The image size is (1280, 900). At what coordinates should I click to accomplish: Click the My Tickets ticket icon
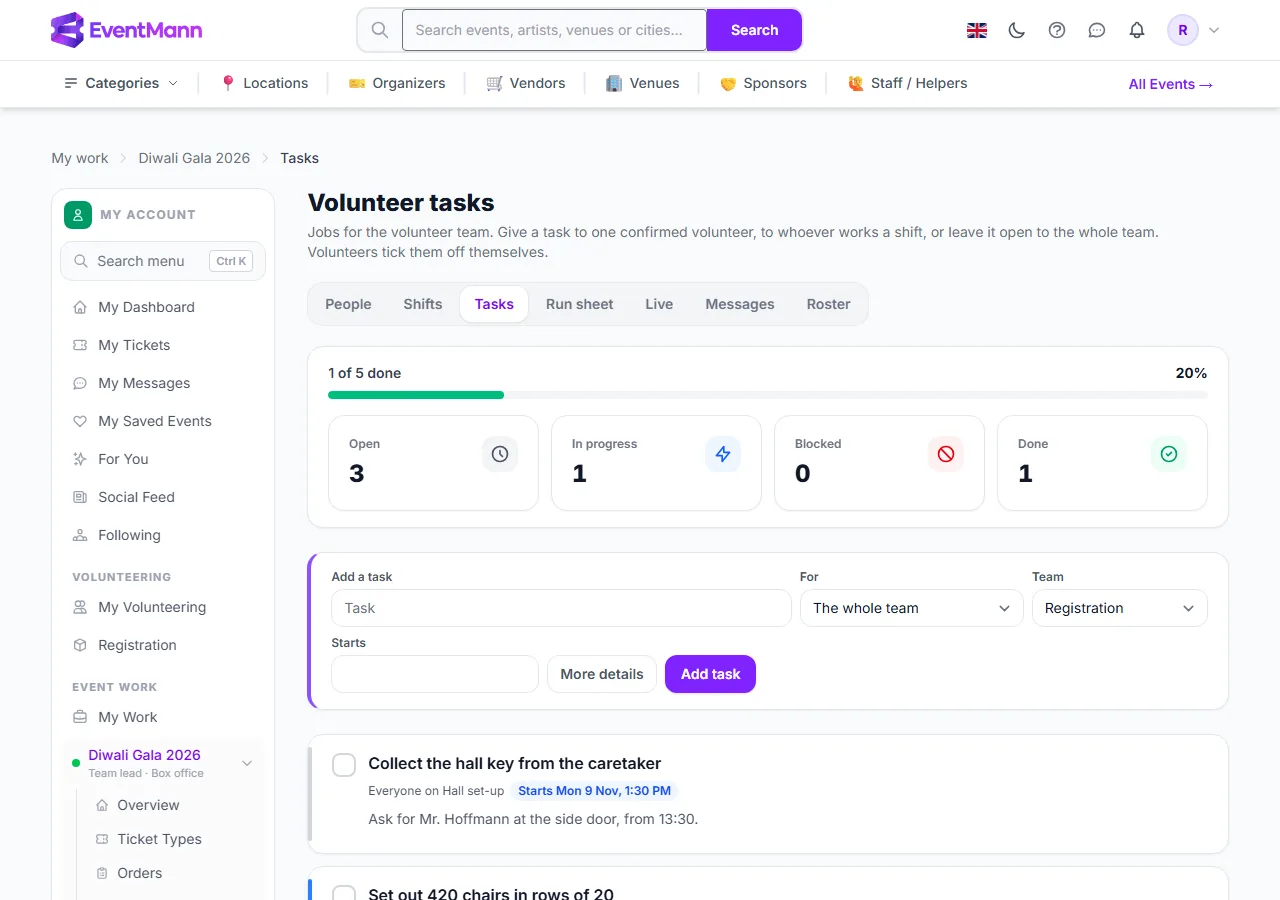80,345
